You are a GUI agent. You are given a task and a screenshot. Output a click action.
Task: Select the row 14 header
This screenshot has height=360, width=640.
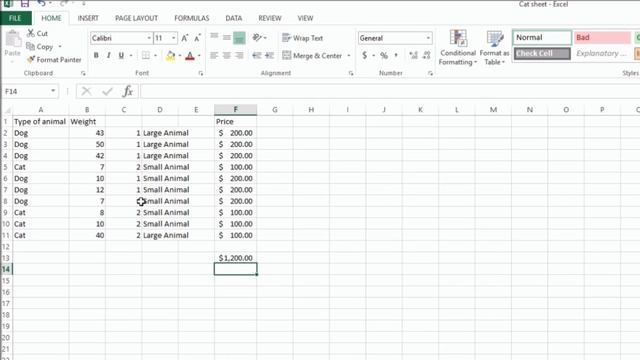(6, 269)
